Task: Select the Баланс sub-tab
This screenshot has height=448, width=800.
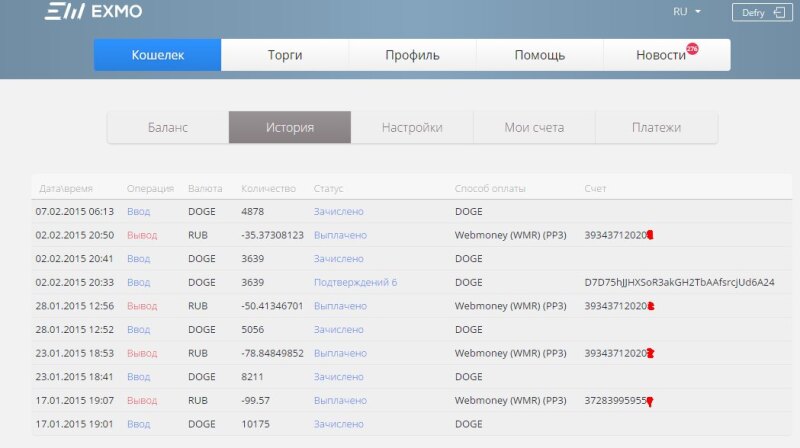Action: (x=168, y=128)
